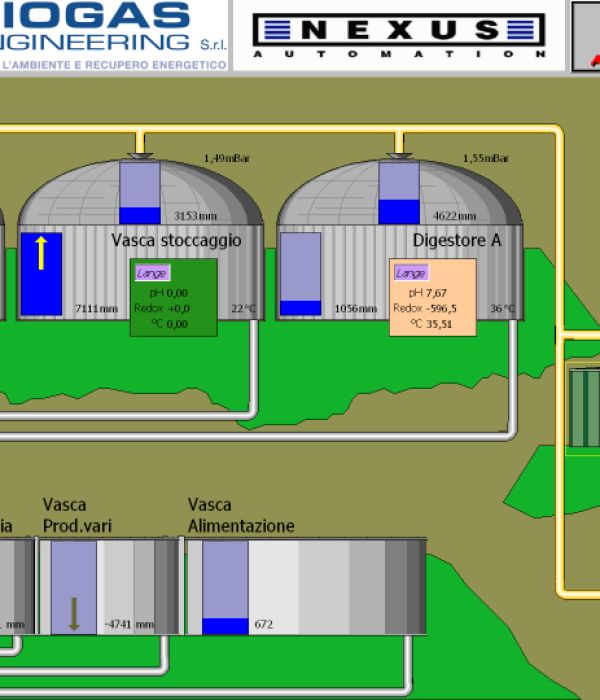Click the pH 7,67 reading for Digestore A
Viewport: 600px width, 700px height.
433,292
